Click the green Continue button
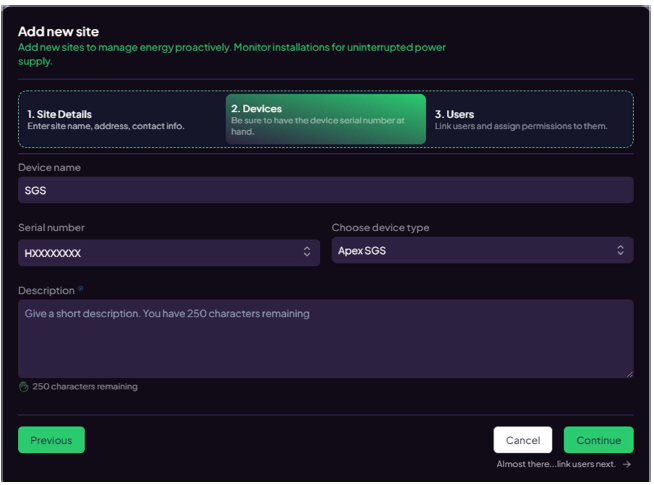The height and width of the screenshot is (485, 654). tap(599, 440)
